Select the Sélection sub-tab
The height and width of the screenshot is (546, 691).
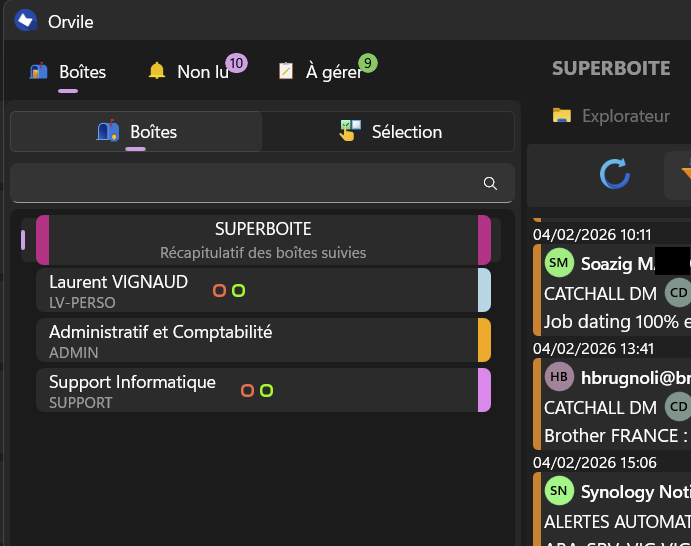390,132
